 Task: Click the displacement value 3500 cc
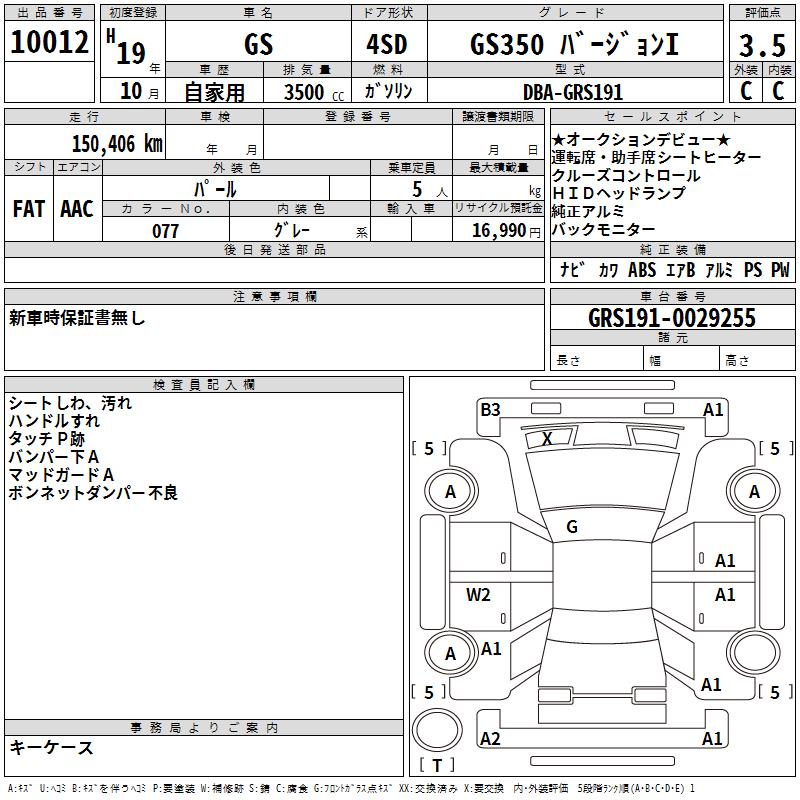click(314, 92)
